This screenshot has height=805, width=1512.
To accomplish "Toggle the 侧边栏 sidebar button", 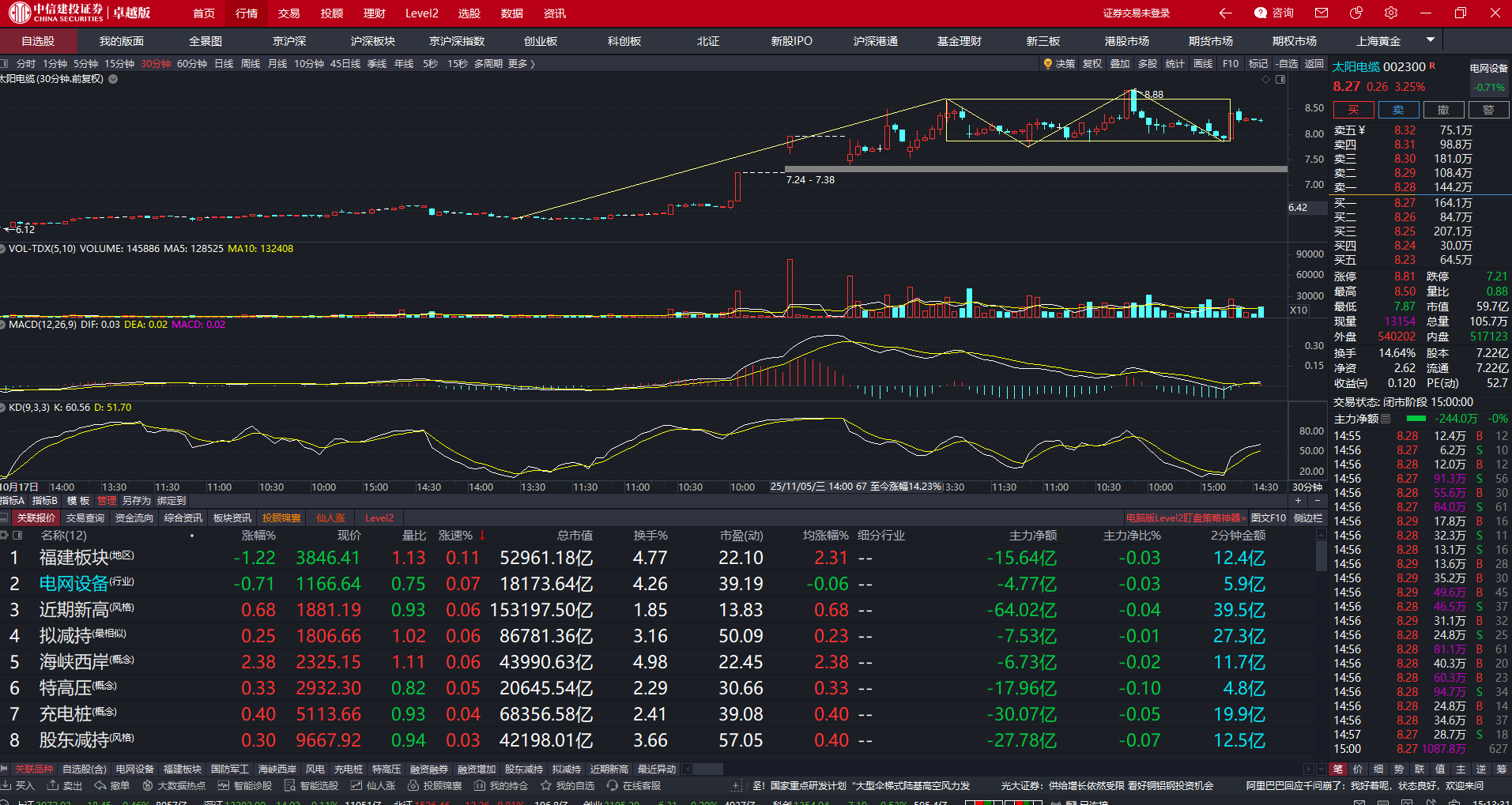I will coord(1307,518).
